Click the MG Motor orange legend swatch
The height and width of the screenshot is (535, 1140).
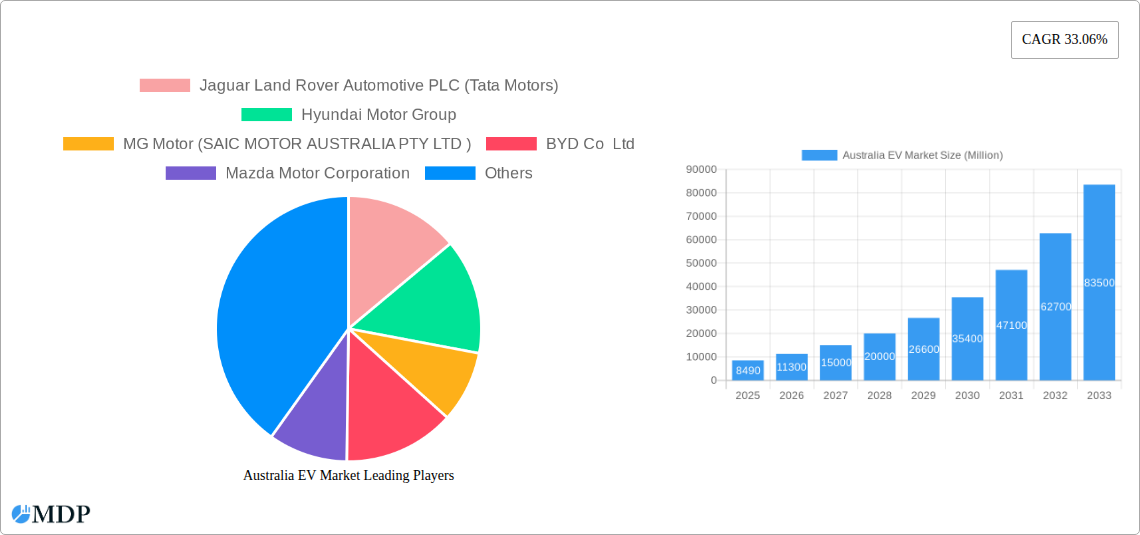click(x=89, y=144)
